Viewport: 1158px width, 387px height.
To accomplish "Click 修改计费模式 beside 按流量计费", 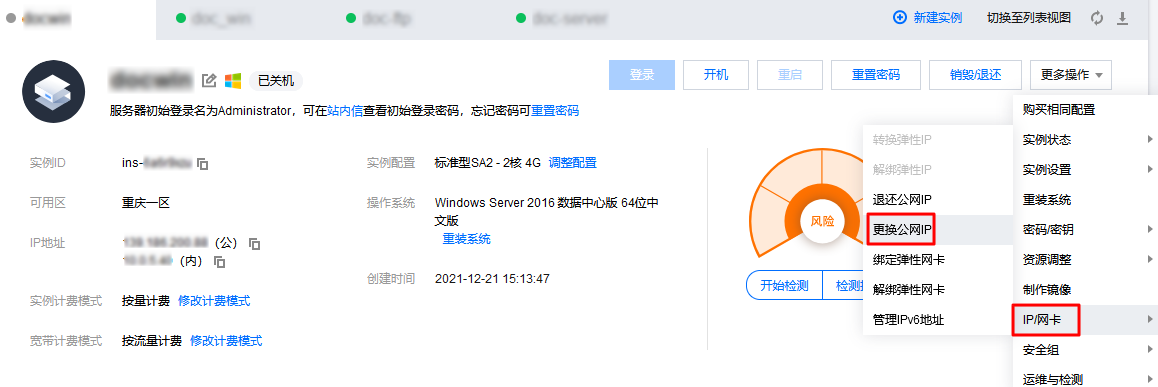I will [226, 340].
